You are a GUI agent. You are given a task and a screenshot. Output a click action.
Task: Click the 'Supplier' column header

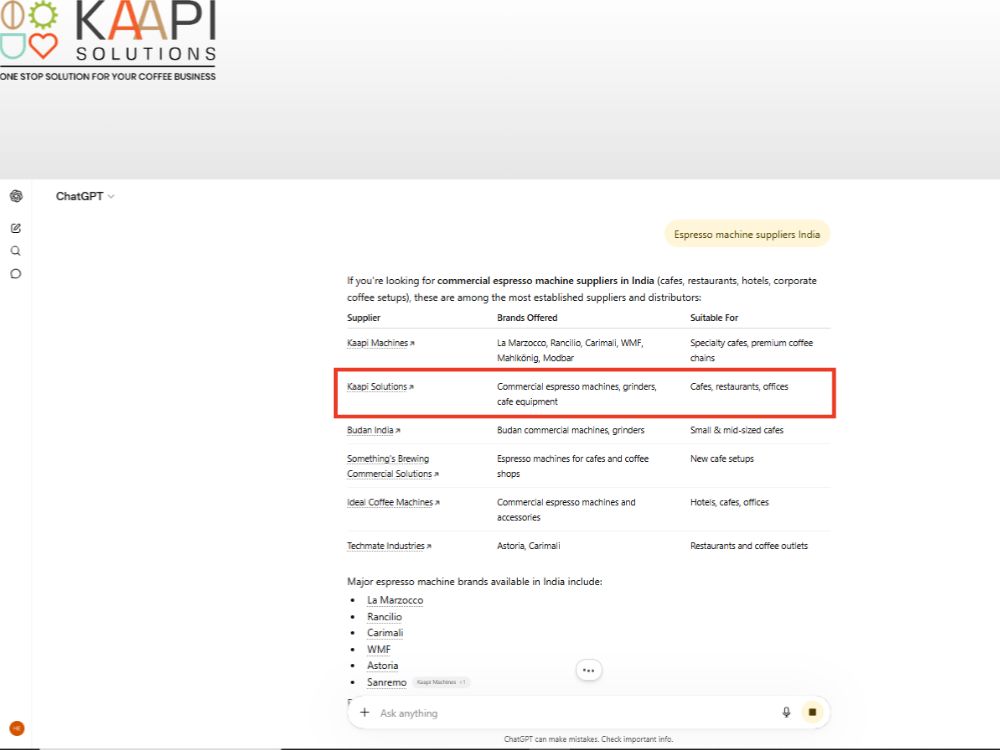tap(364, 318)
